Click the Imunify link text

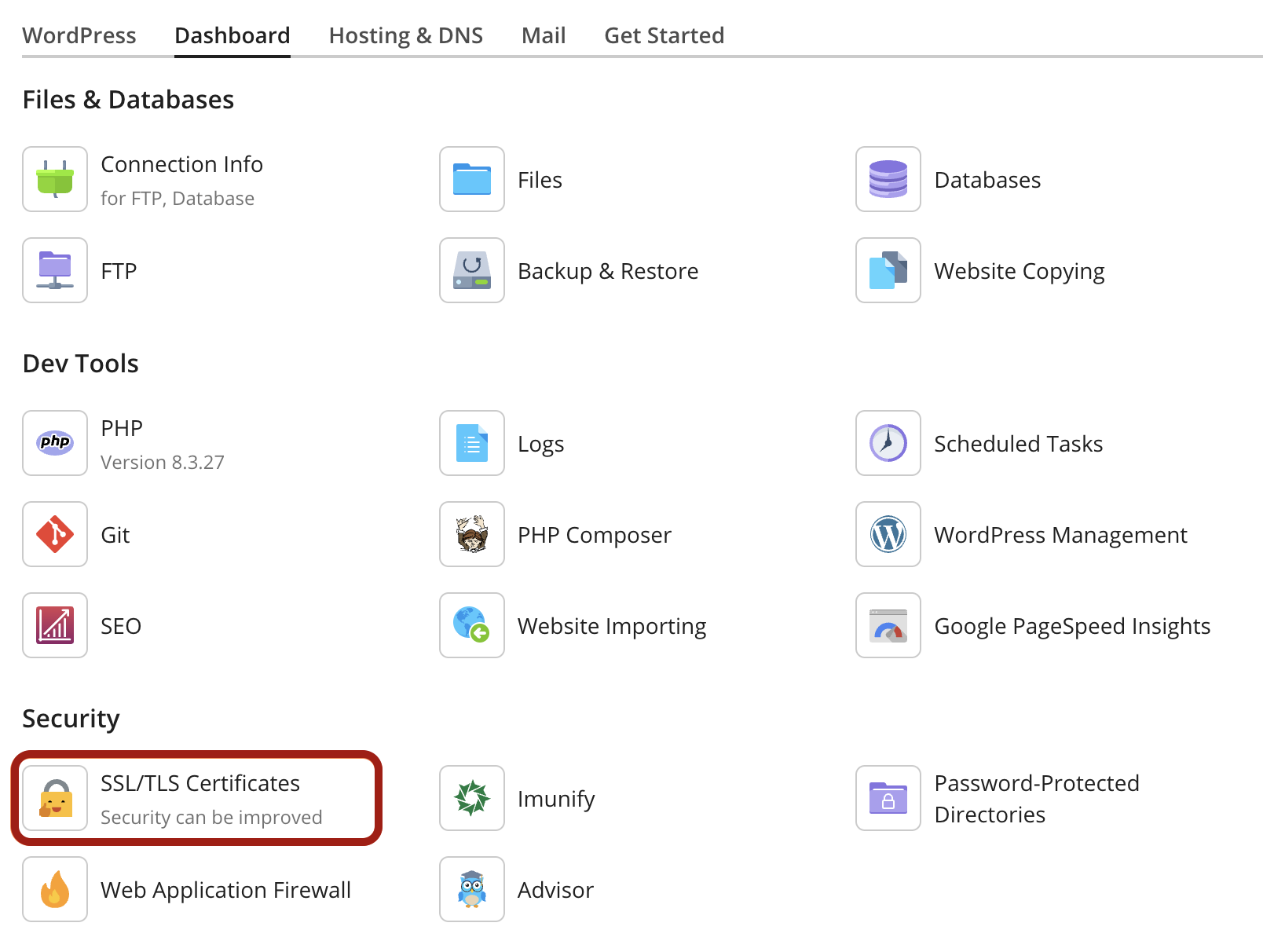pyautogui.click(x=557, y=799)
